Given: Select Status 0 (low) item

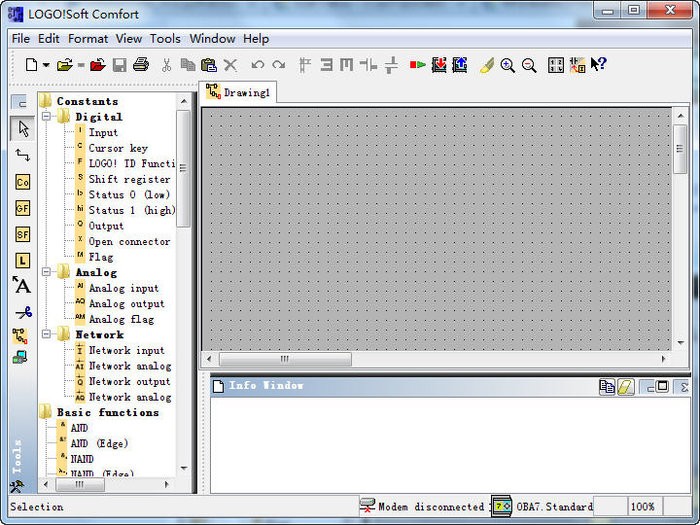Looking at the screenshot, I should 129,195.
